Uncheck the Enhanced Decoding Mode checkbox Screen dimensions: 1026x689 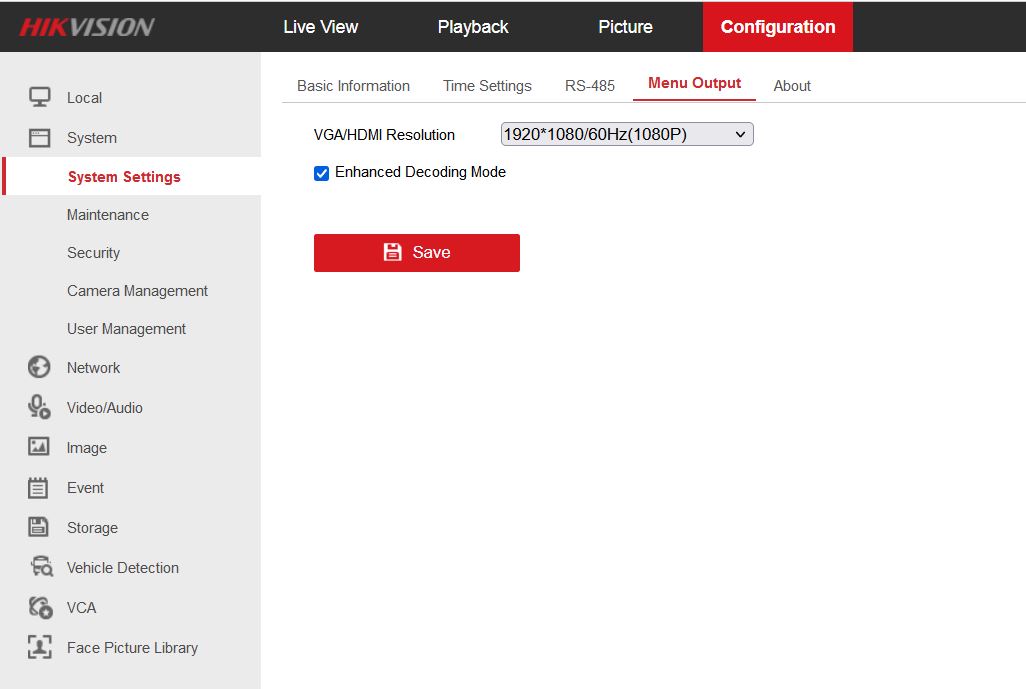[x=322, y=173]
